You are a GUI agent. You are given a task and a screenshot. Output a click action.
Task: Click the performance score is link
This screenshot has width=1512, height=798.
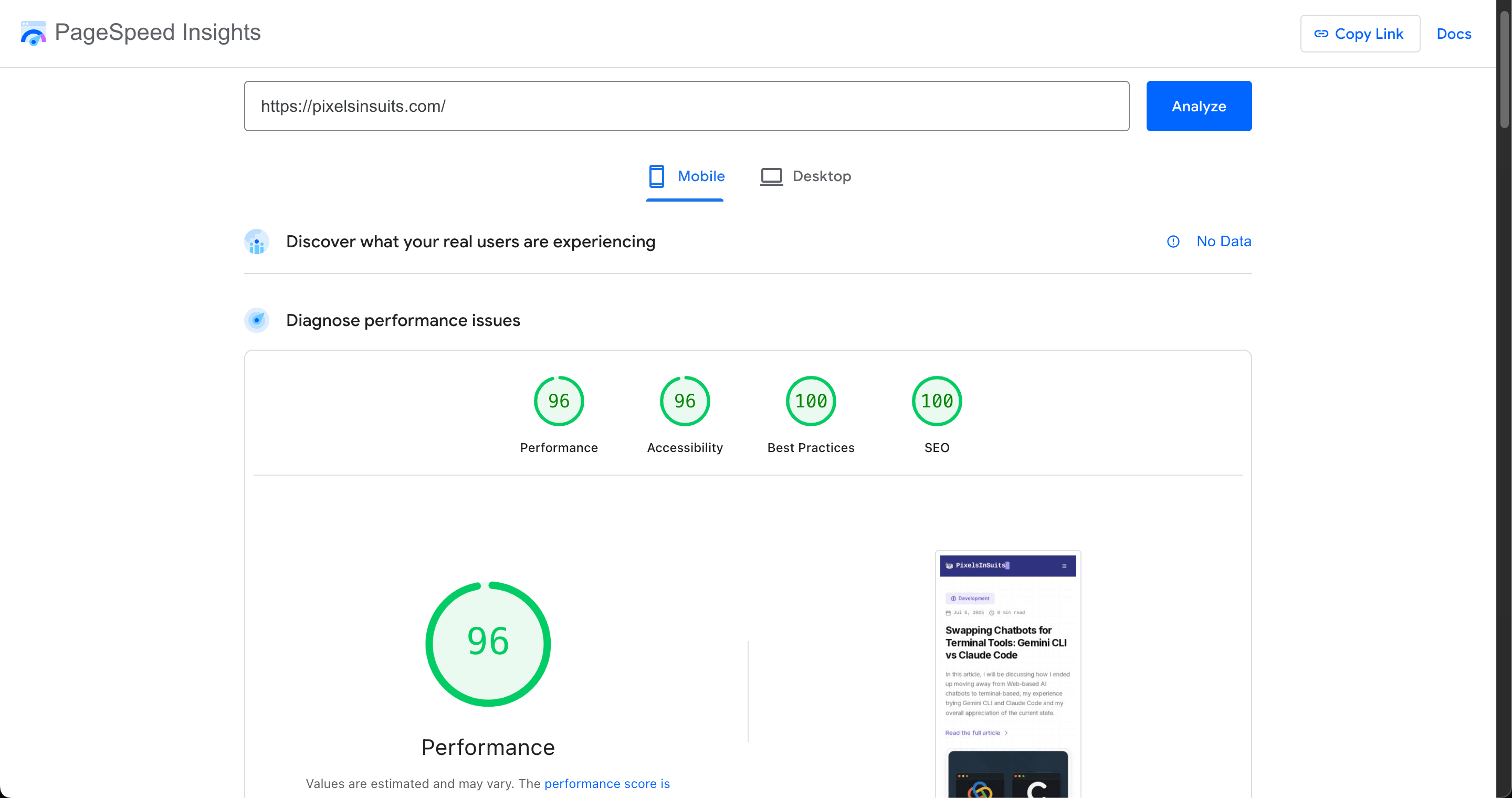click(607, 783)
